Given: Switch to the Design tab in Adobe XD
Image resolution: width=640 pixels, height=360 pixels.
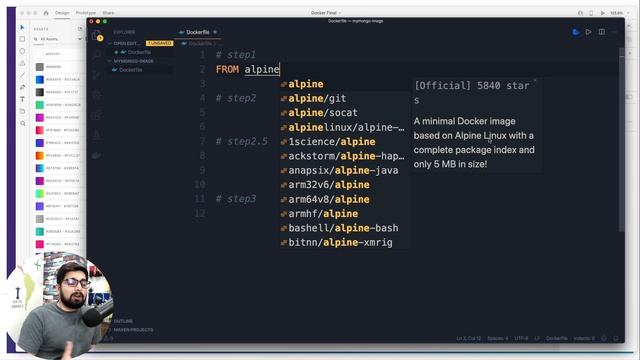Looking at the screenshot, I should [62, 13].
